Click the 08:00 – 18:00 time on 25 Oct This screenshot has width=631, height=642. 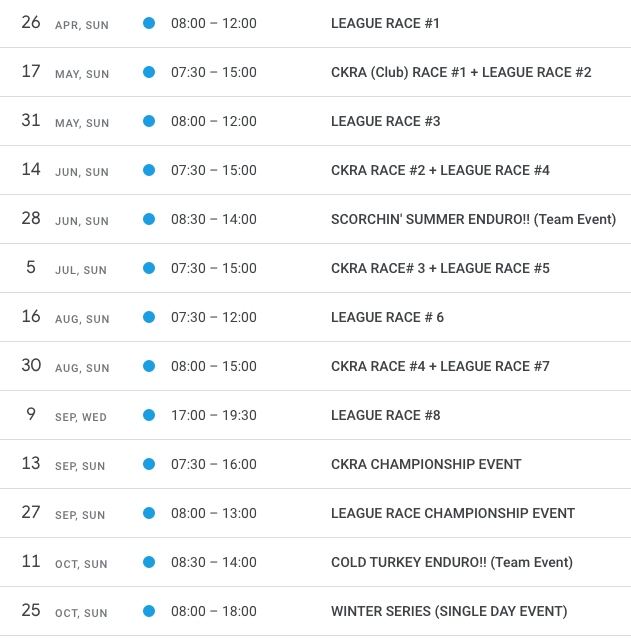pos(214,611)
